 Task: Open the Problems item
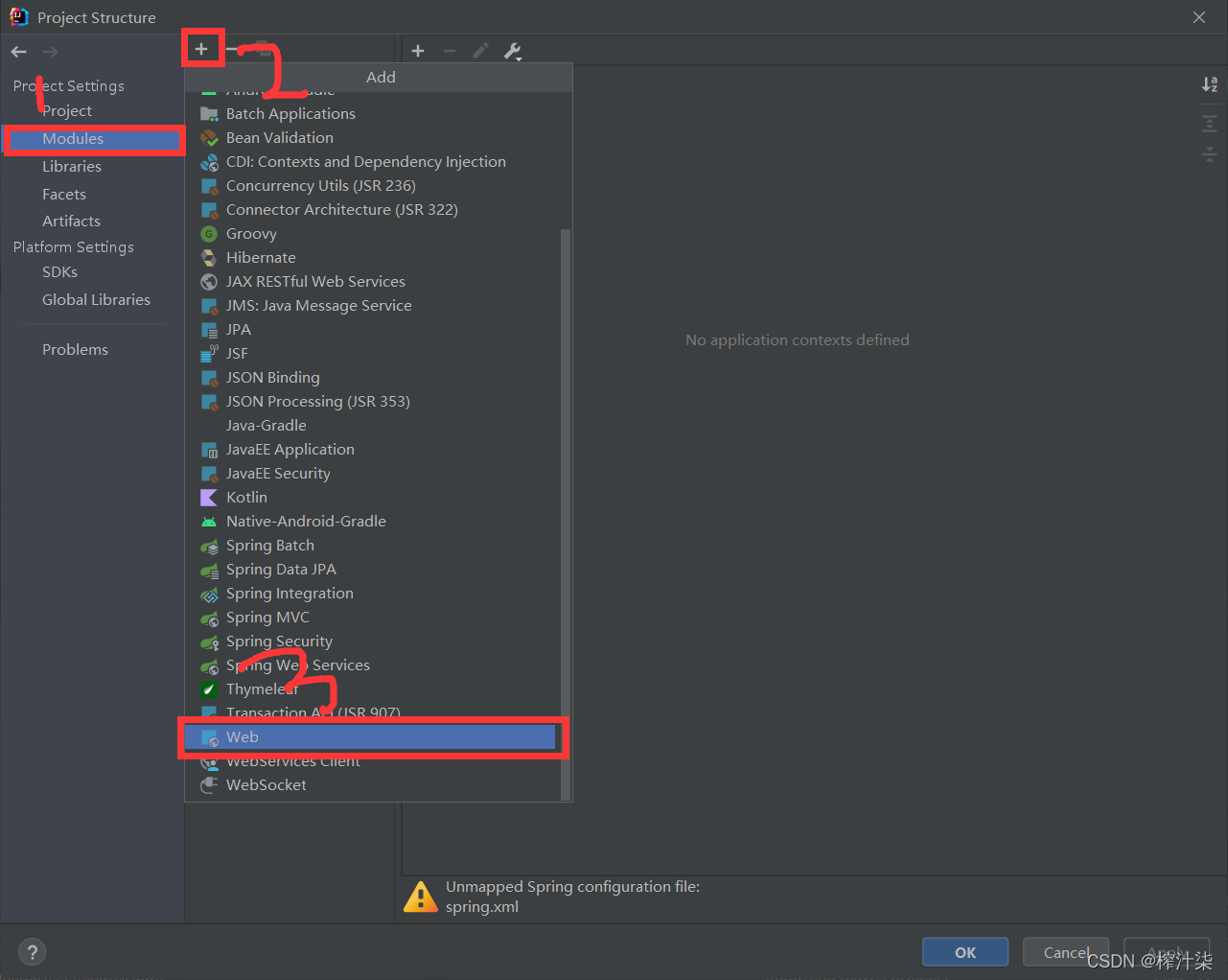pos(75,350)
